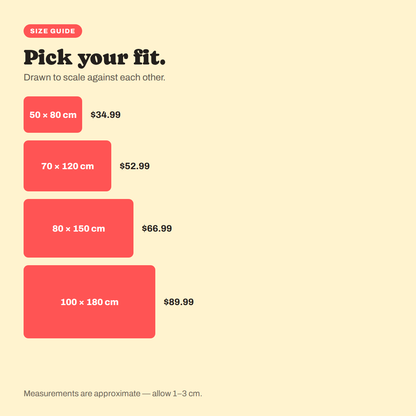Screen dimensions: 416x416
Task: Click the $66.99 price text
Action: [x=157, y=228]
